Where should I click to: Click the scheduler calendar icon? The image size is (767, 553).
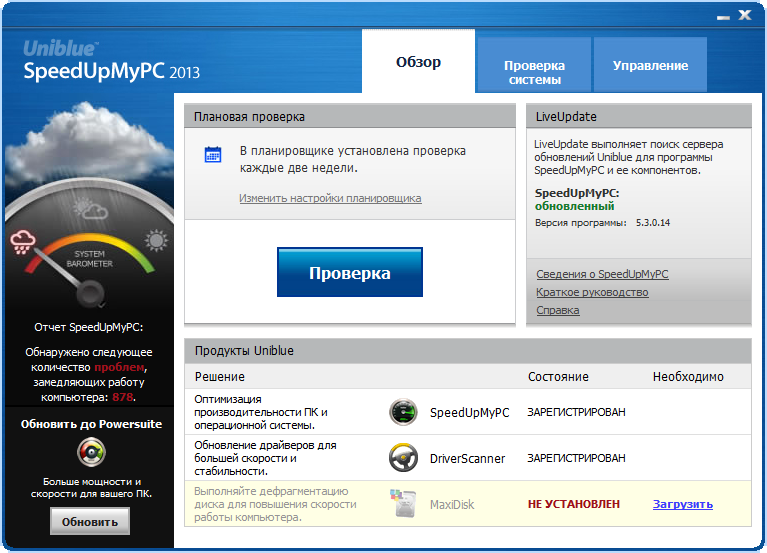[x=213, y=155]
